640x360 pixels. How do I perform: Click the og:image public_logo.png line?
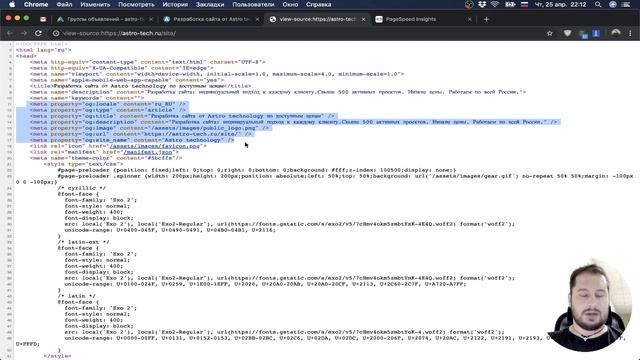tap(150, 128)
